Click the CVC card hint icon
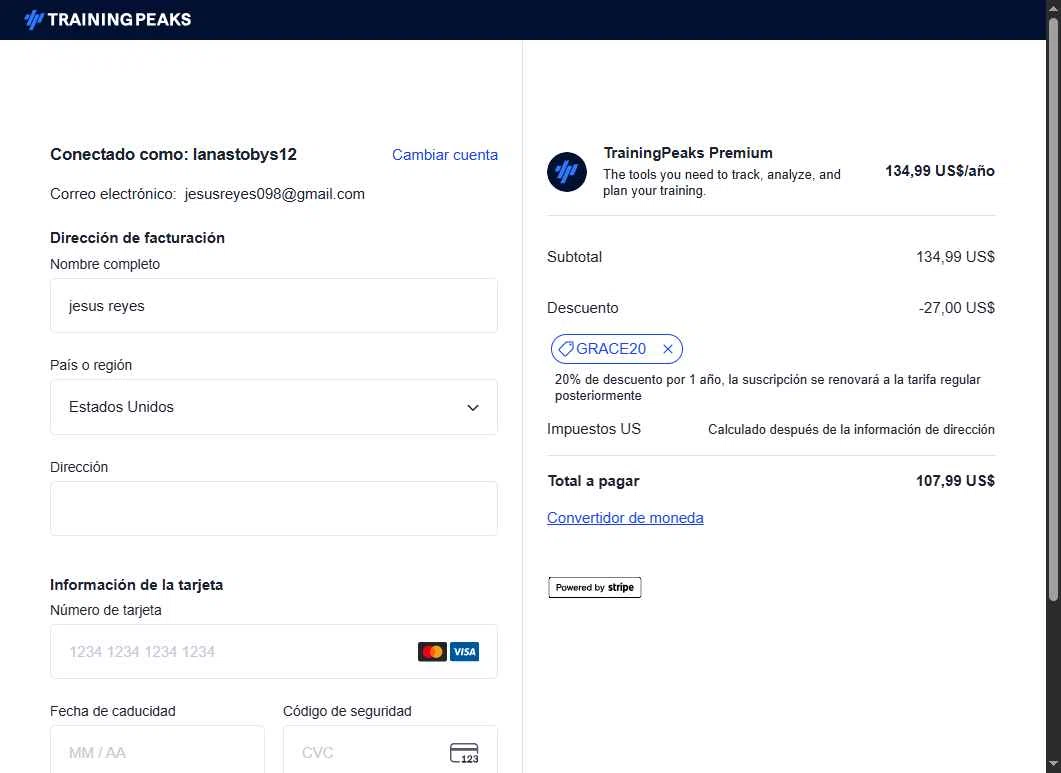Image resolution: width=1061 pixels, height=773 pixels. [x=464, y=753]
